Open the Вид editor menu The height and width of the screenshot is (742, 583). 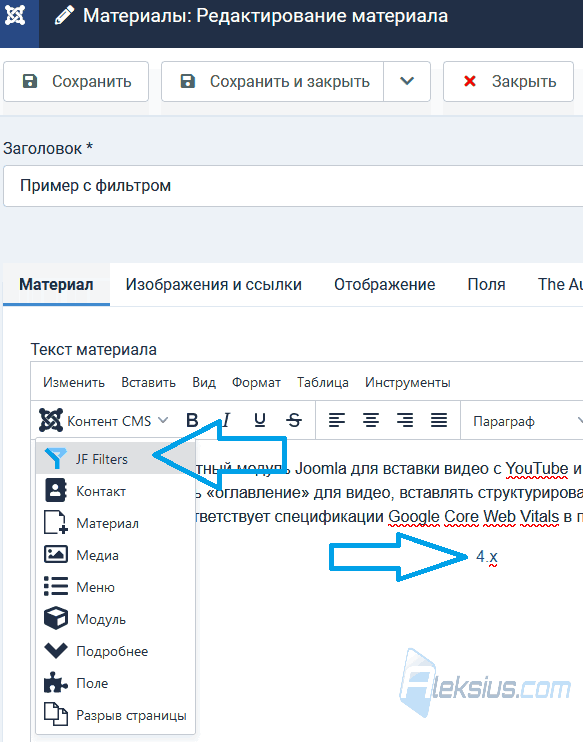(x=204, y=382)
